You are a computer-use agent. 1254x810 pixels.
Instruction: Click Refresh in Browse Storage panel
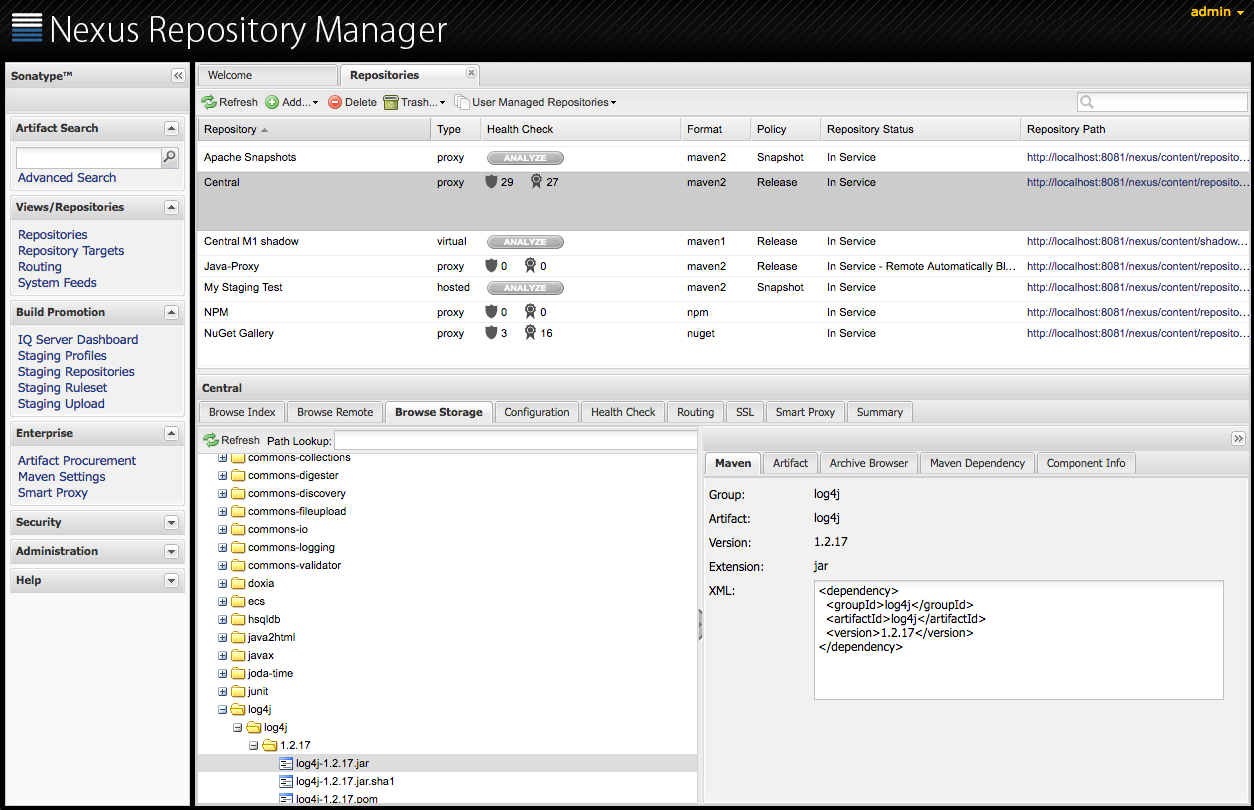coord(231,441)
